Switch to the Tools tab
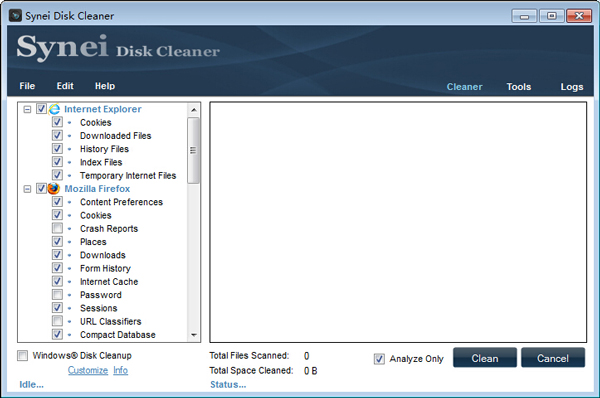Image resolution: width=600 pixels, height=398 pixels. (519, 87)
